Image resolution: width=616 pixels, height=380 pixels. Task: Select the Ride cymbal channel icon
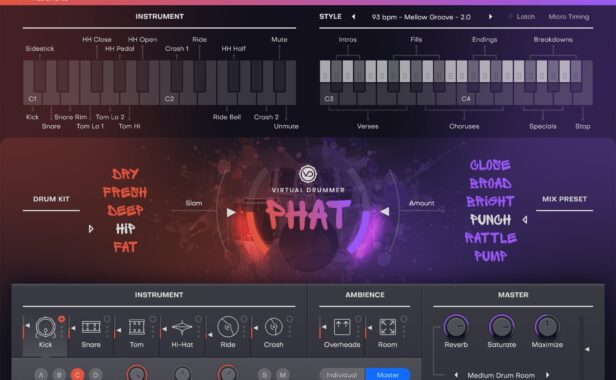228,327
